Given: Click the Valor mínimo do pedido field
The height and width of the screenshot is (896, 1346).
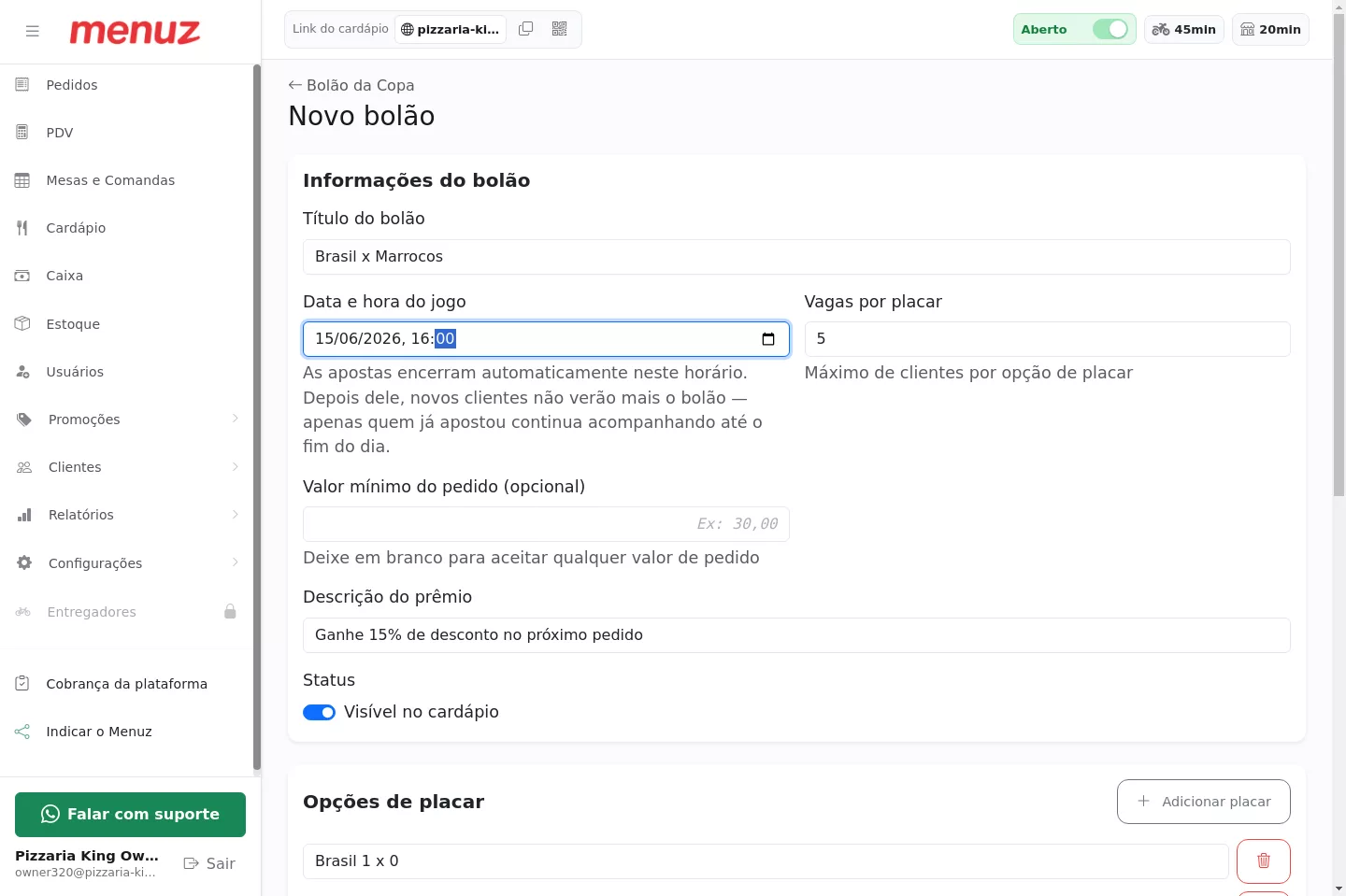Looking at the screenshot, I should tap(546, 524).
